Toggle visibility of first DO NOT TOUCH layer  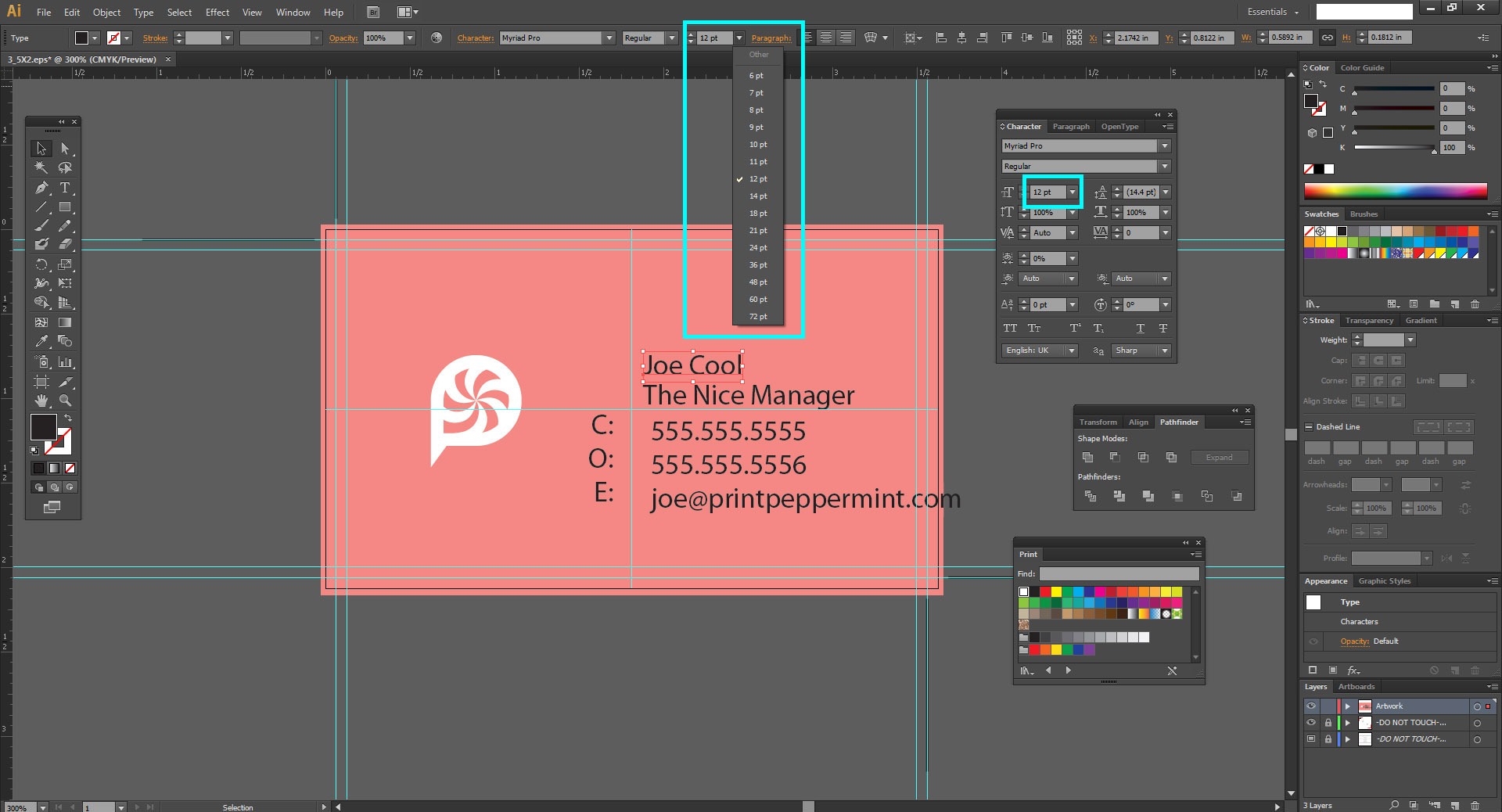click(x=1312, y=723)
